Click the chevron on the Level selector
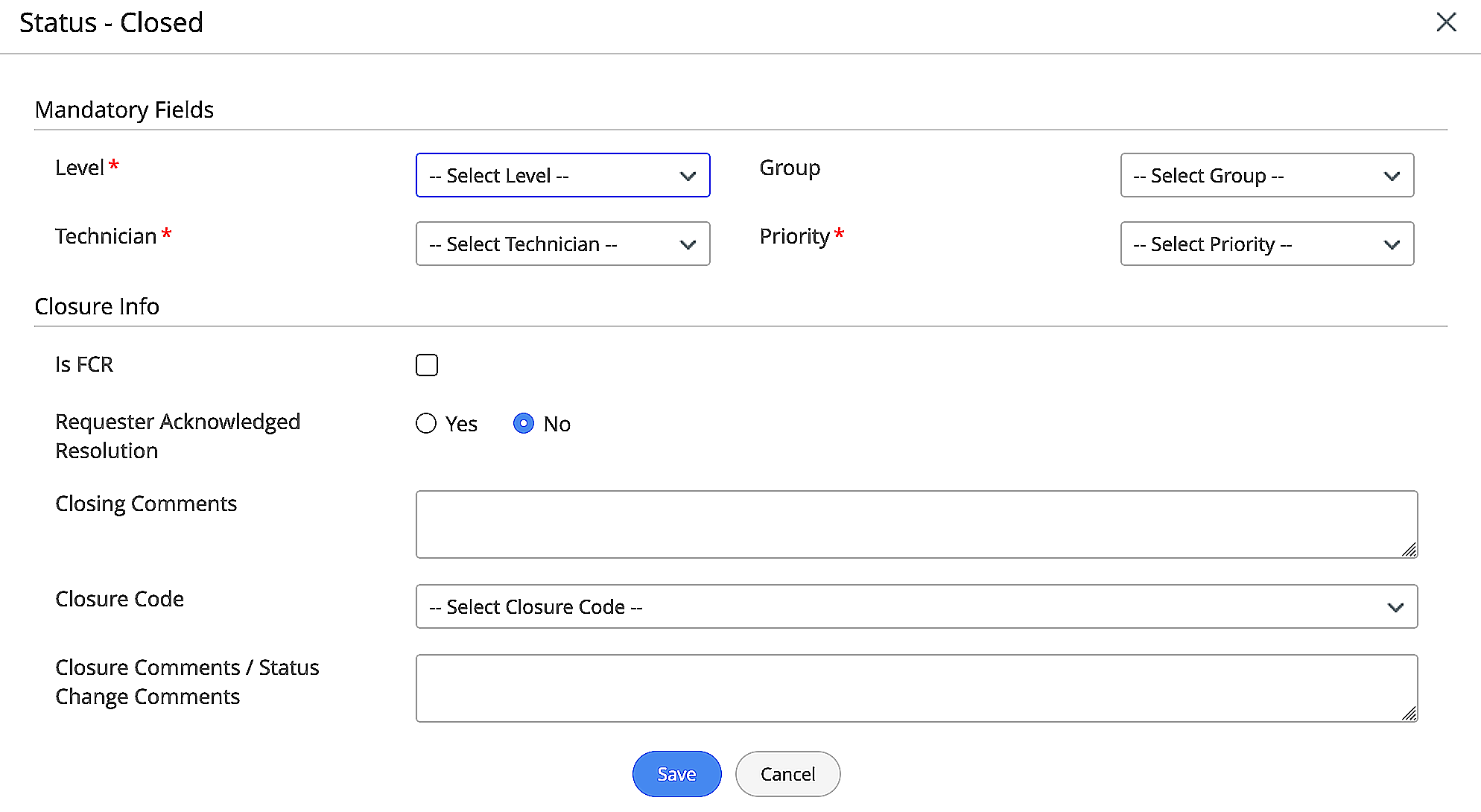Screen dimensions: 1481x812 coord(688,176)
